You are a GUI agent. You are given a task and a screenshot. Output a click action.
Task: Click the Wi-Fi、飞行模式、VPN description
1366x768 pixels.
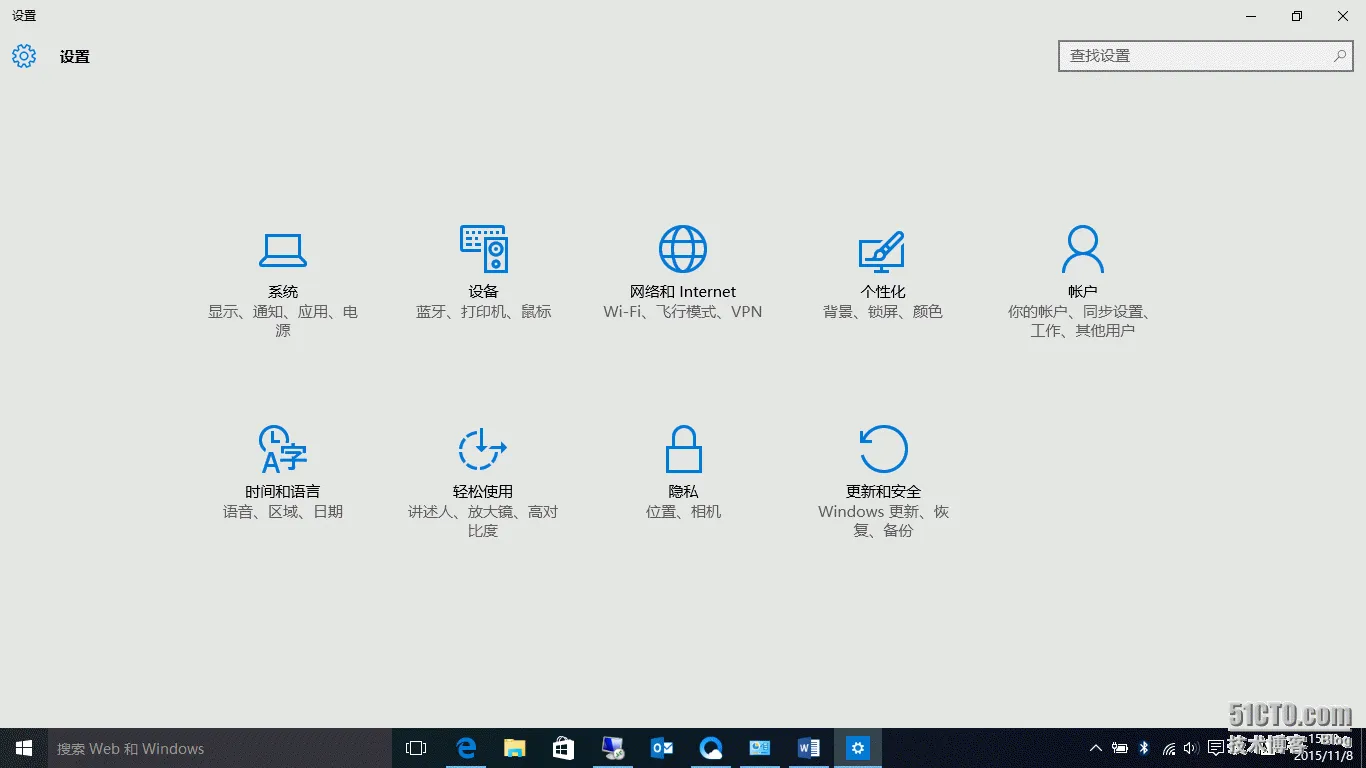683,312
